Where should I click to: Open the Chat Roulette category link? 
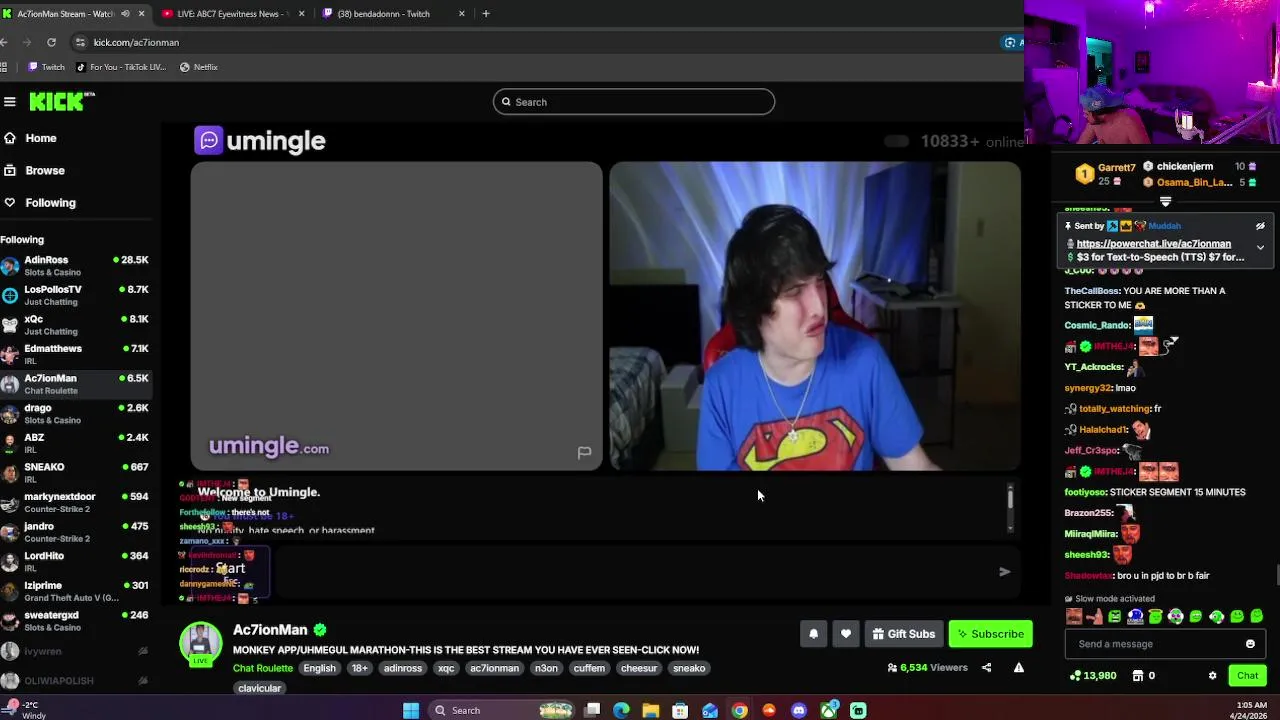point(263,668)
